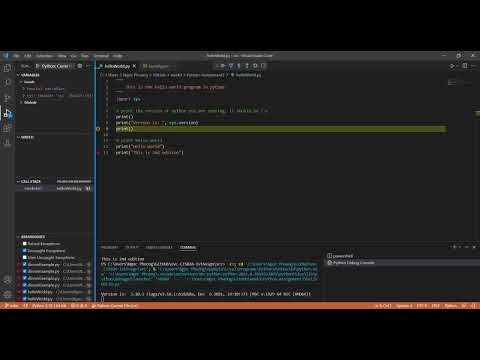Toggle the breakpoint on line 13
Viewport: 480px width, 360px height.
[98, 153]
